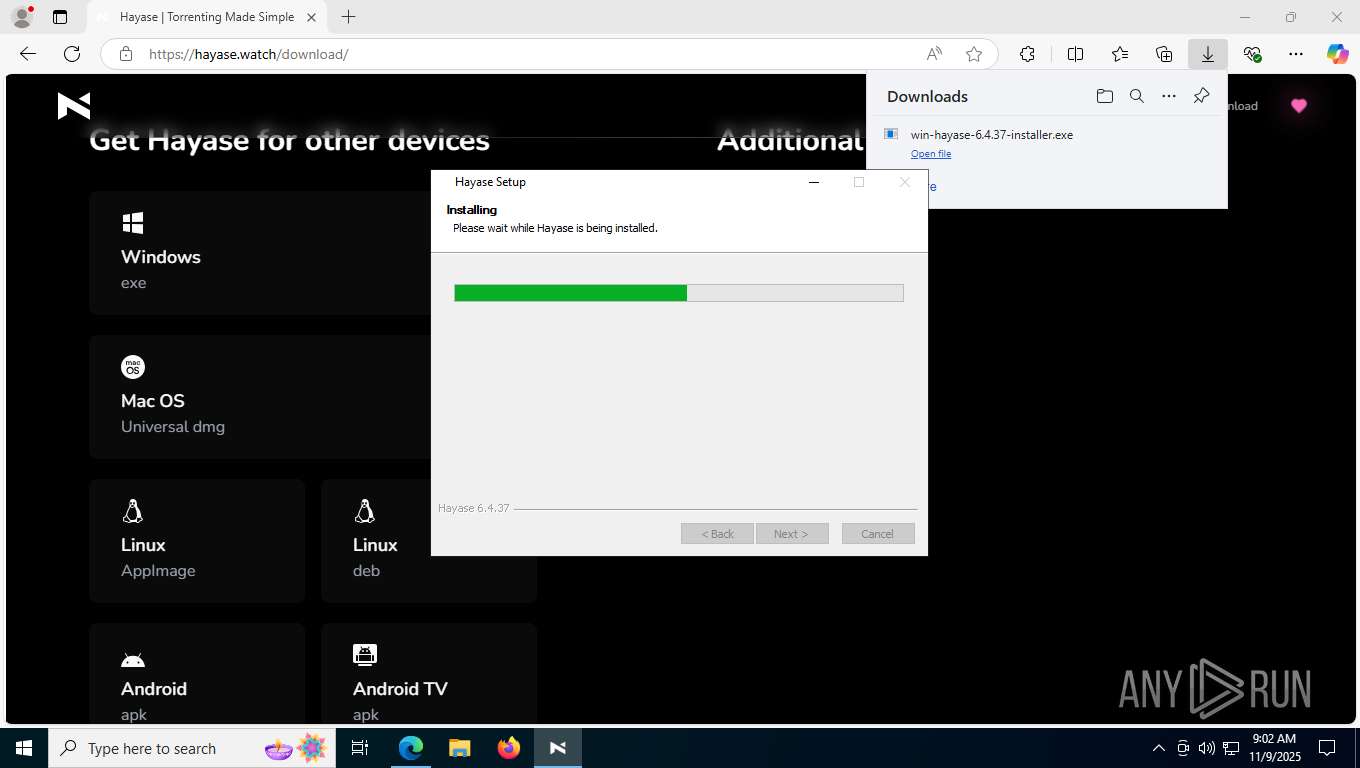
Task: Toggle Split screen view
Action: (1076, 54)
